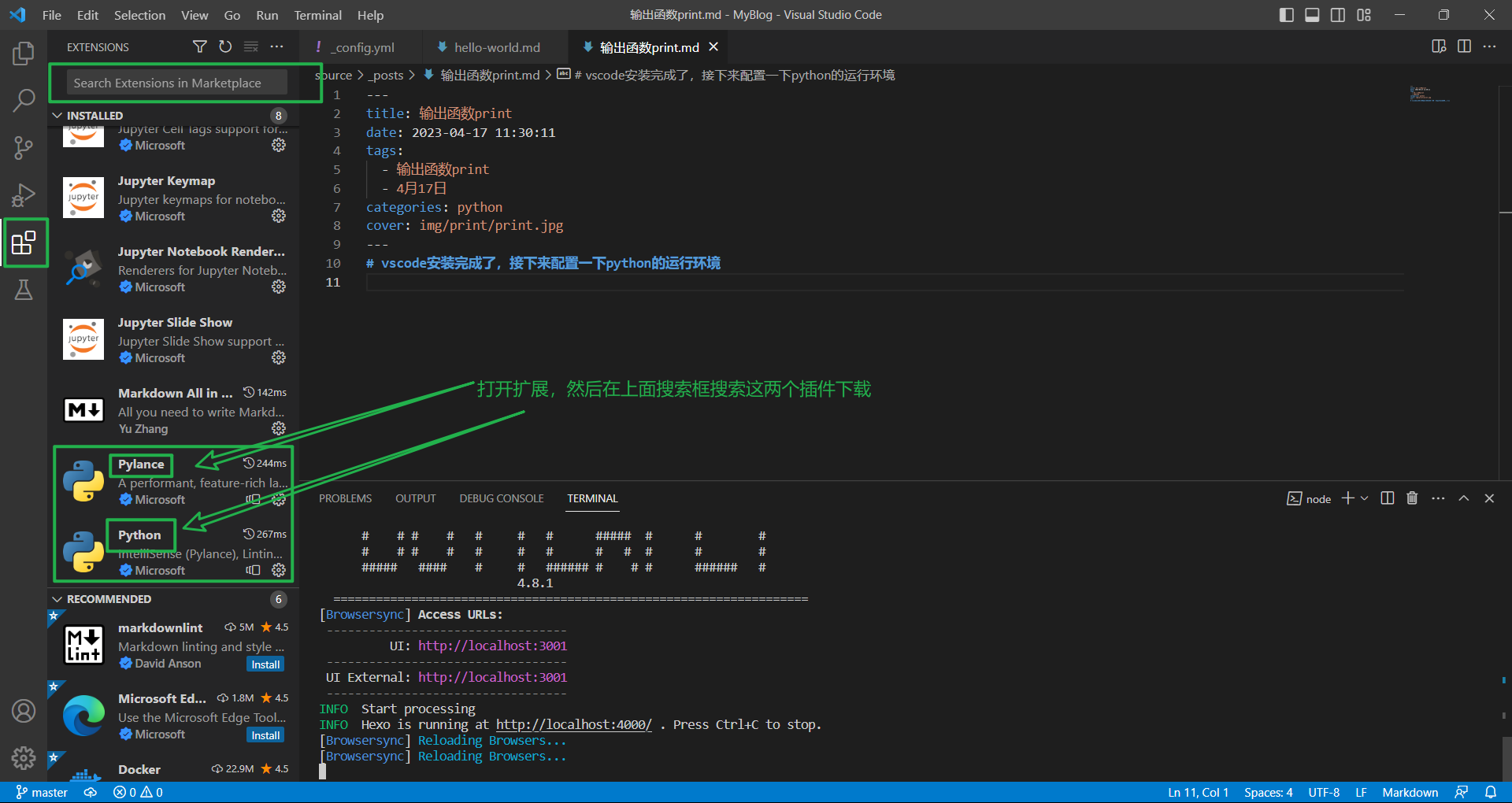
Task: Collapse the INSTALLED extensions section
Action: pos(57,116)
